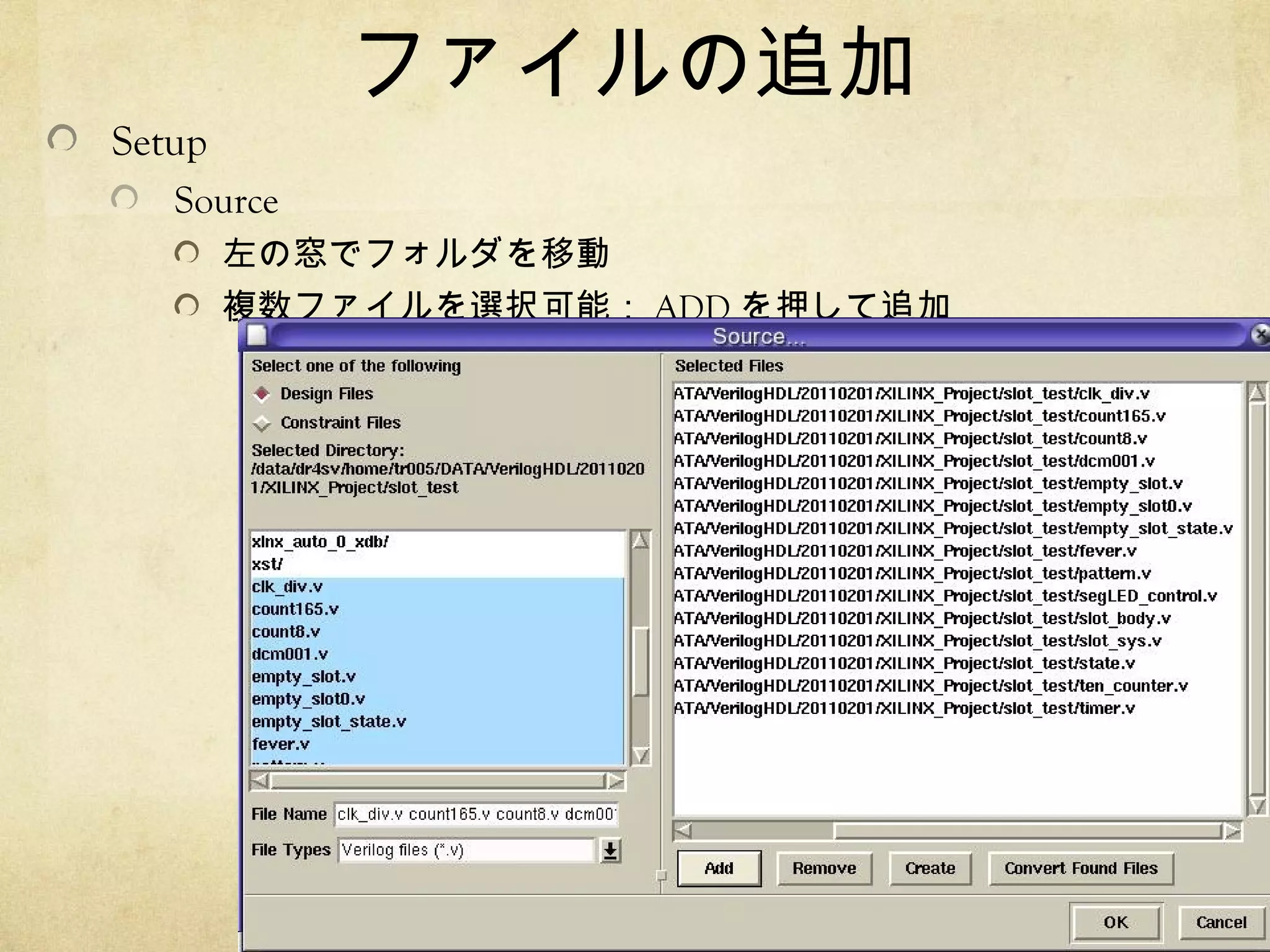Select slot_test/ten_counter.v in Selected Files
Screen dimensions: 1270x952
tap(959, 685)
